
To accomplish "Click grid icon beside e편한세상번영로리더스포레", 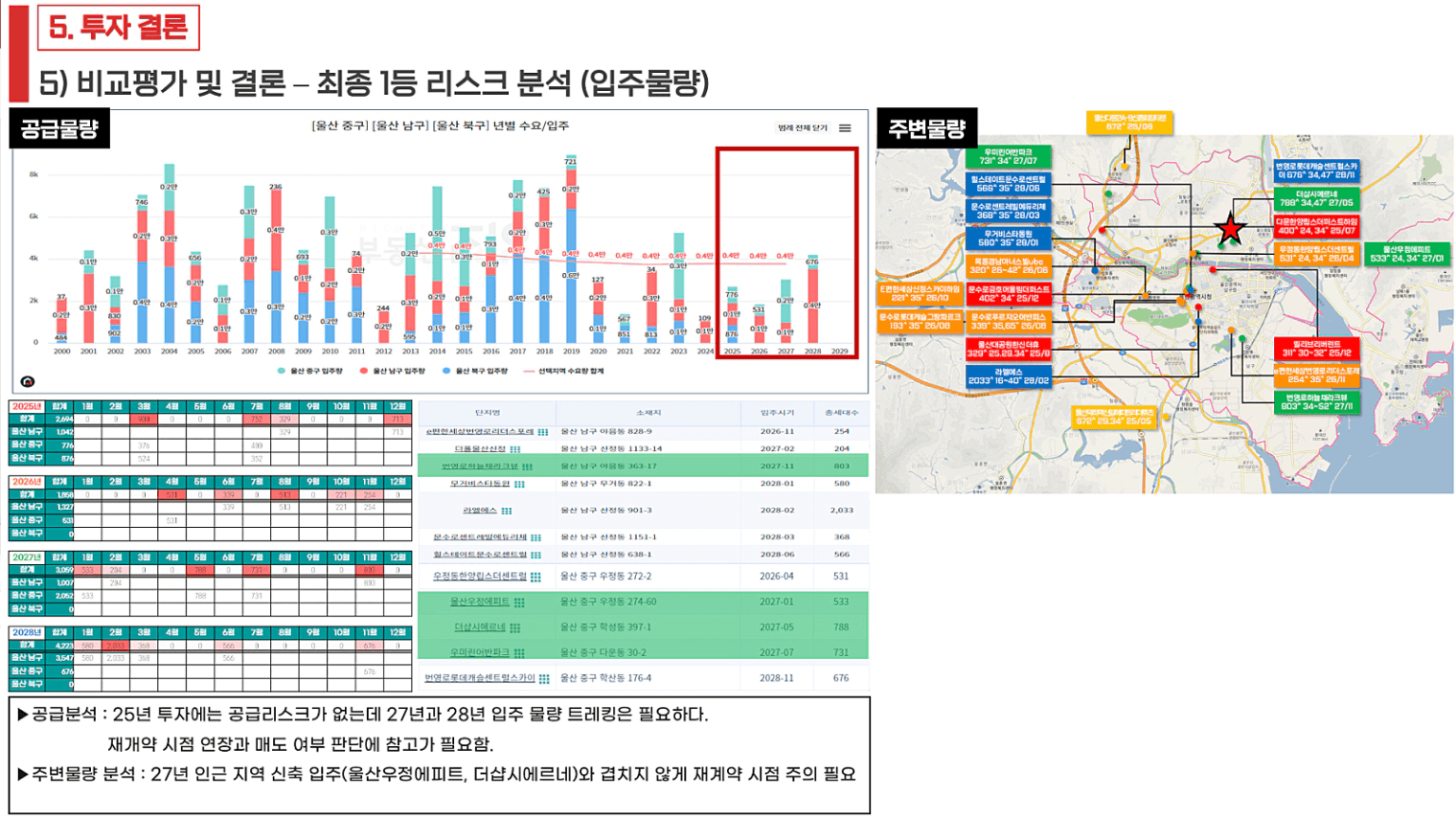I will pyautogui.click(x=543, y=432).
